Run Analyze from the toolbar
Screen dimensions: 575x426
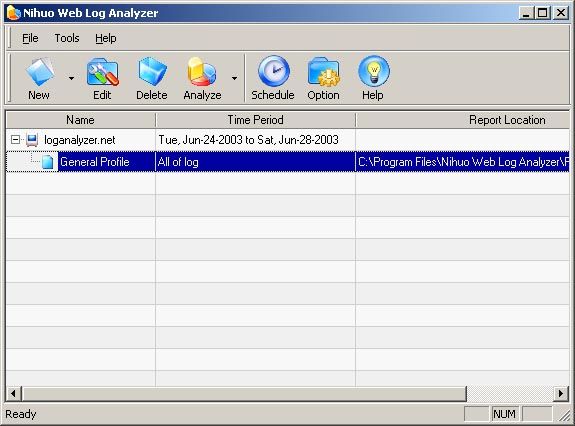pos(202,71)
